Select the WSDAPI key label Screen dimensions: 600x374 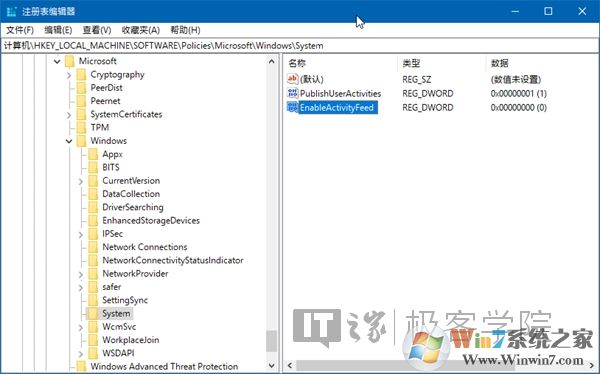(118, 353)
